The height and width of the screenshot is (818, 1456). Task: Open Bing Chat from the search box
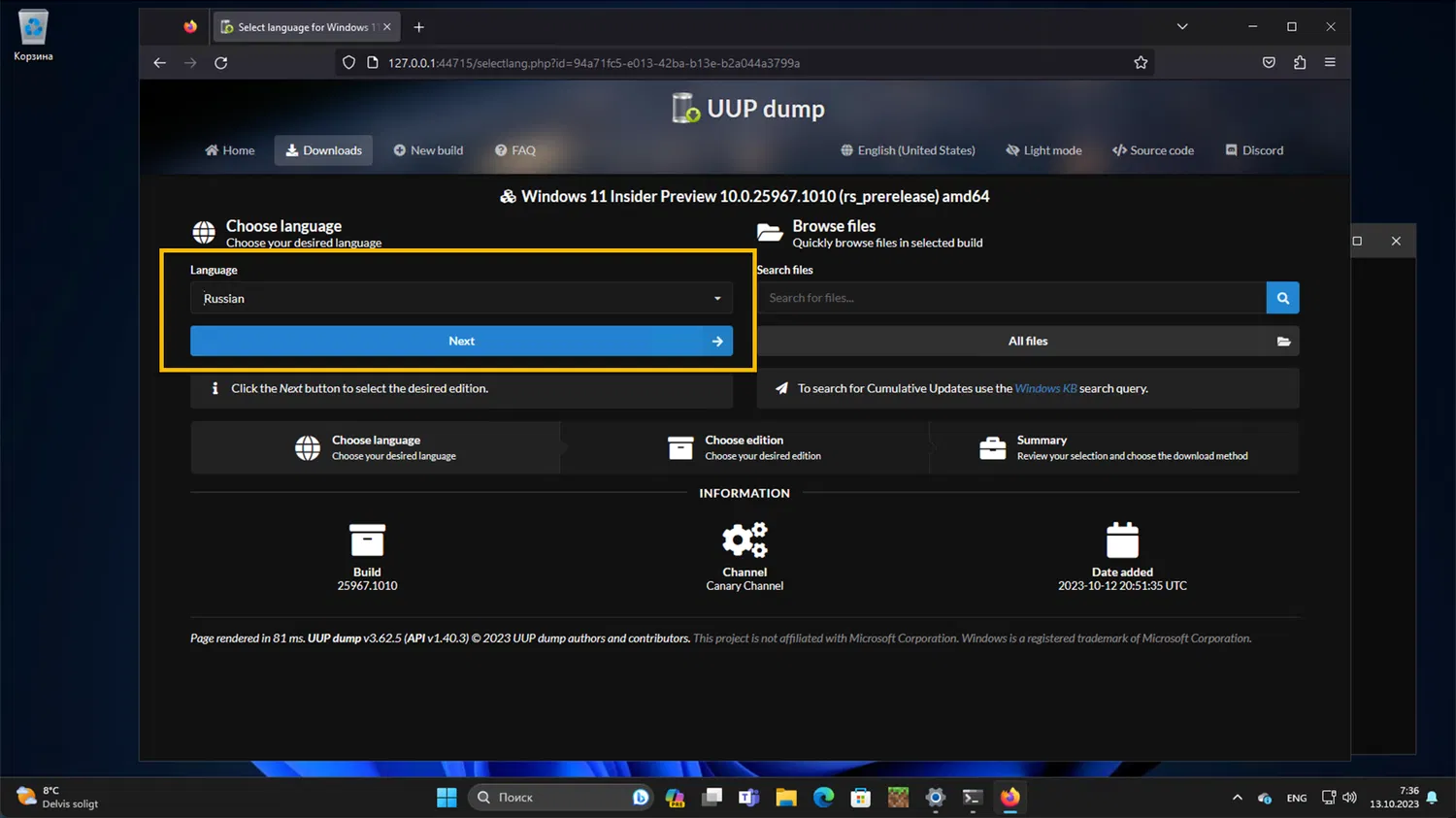pyautogui.click(x=640, y=798)
